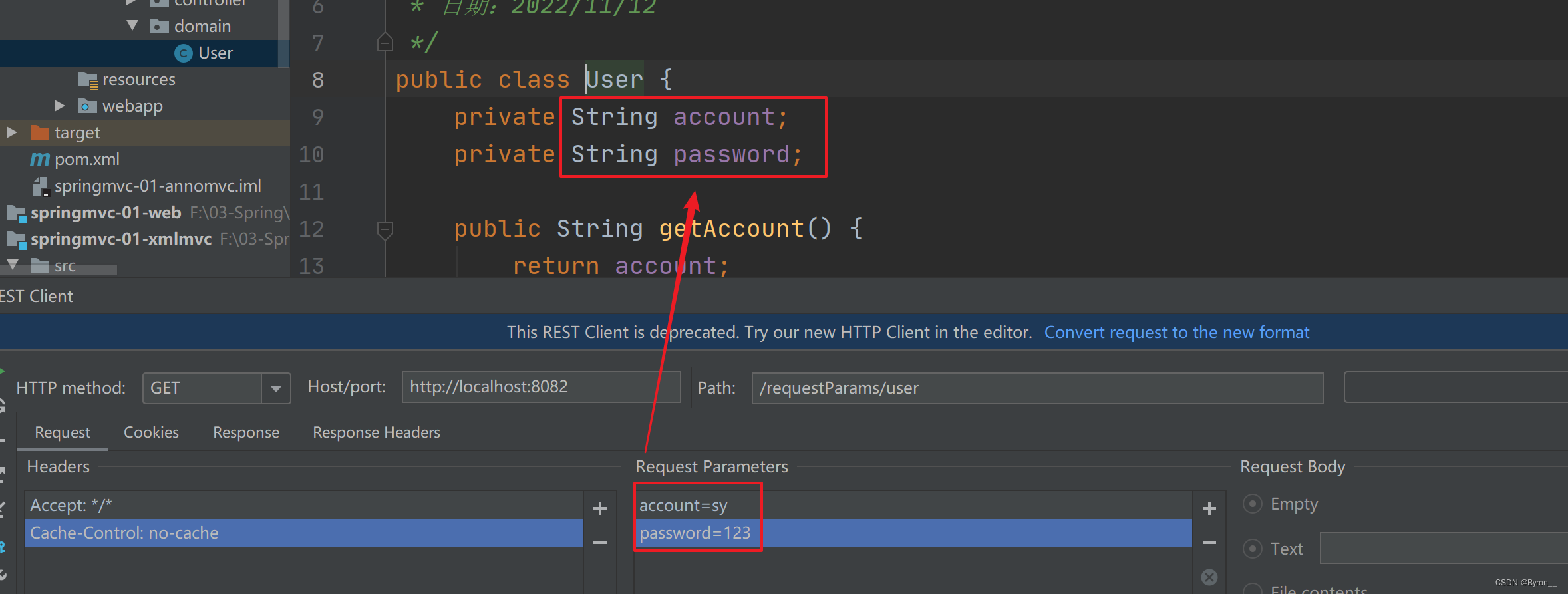
Task: Switch to the Request tab
Action: [x=63, y=432]
